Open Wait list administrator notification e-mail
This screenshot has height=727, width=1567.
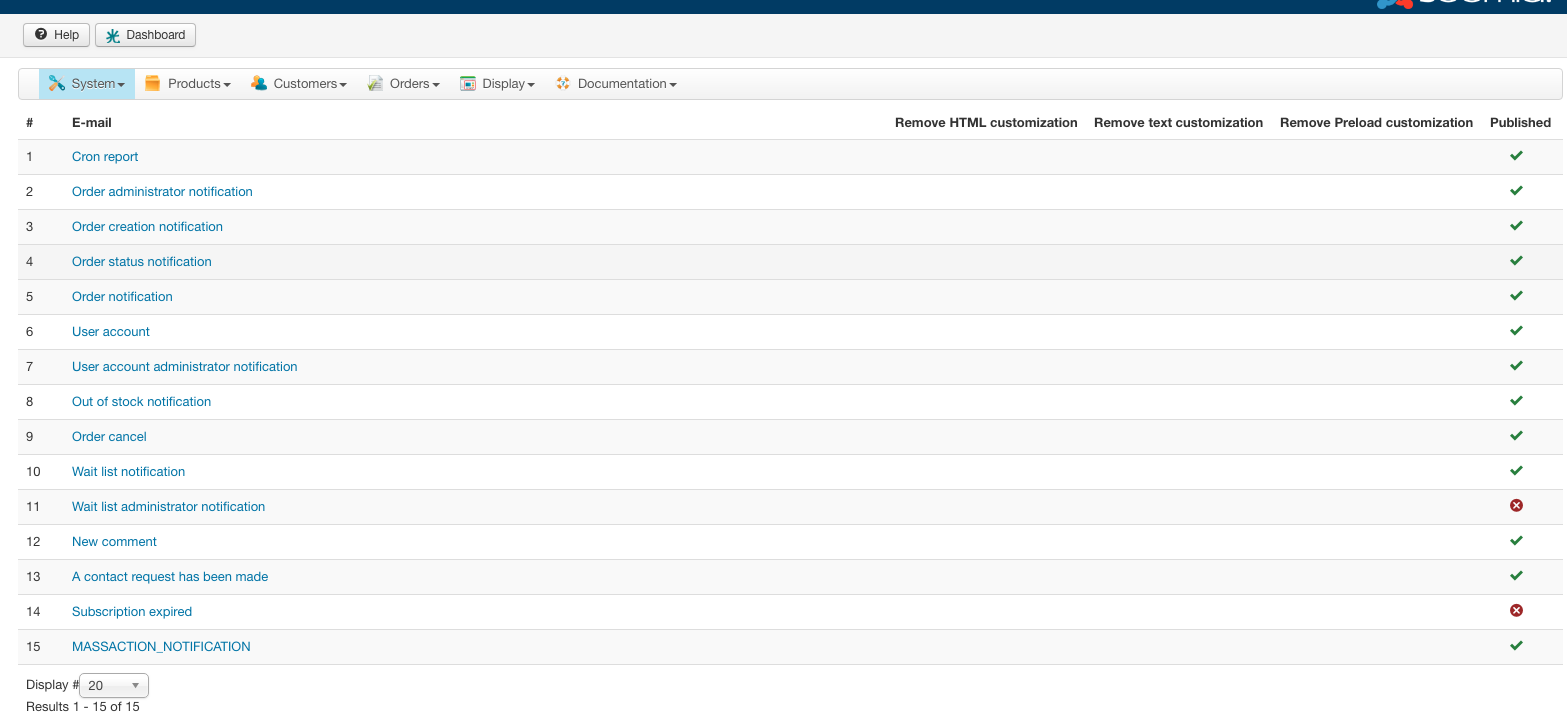(168, 507)
